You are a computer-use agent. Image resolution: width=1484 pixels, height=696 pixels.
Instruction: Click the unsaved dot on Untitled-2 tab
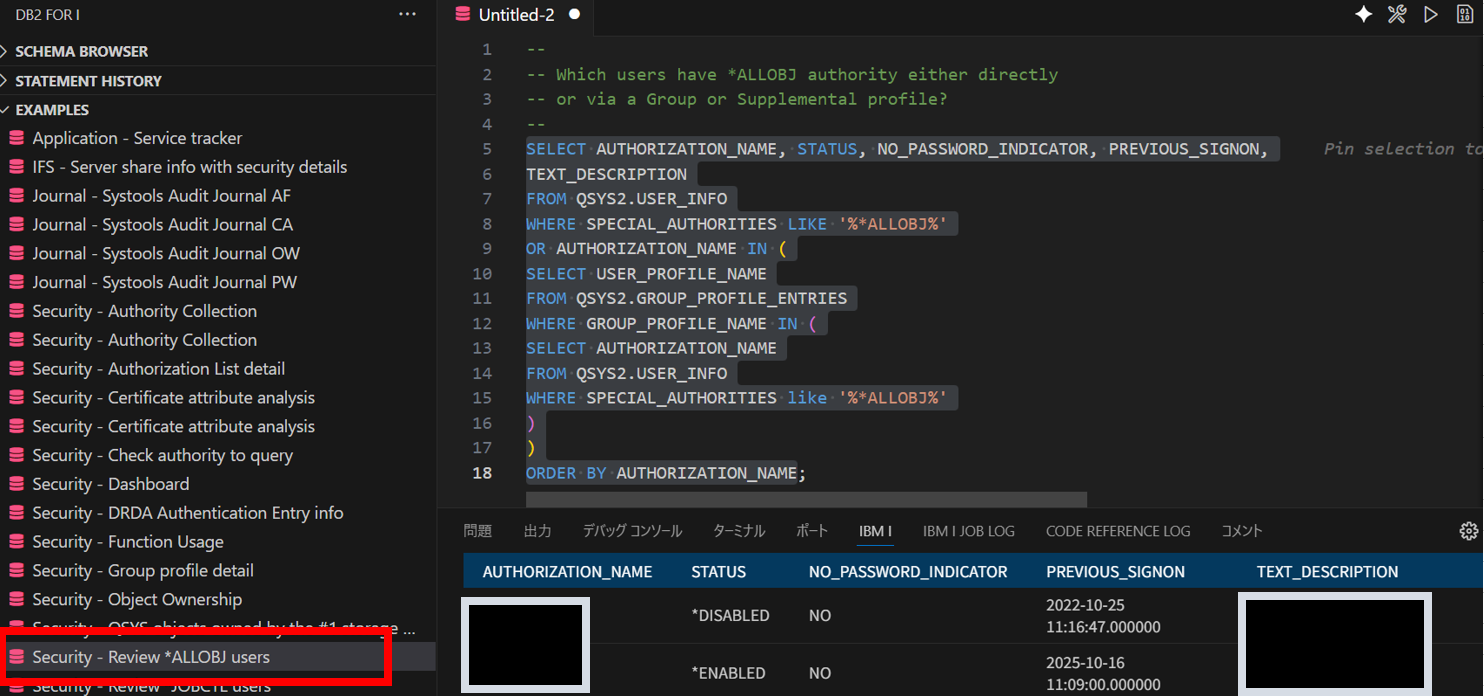574,14
